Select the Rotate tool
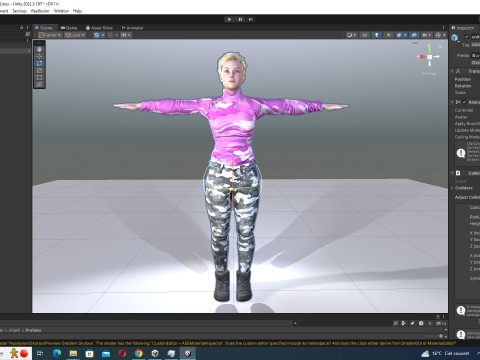 pyautogui.click(x=39, y=63)
